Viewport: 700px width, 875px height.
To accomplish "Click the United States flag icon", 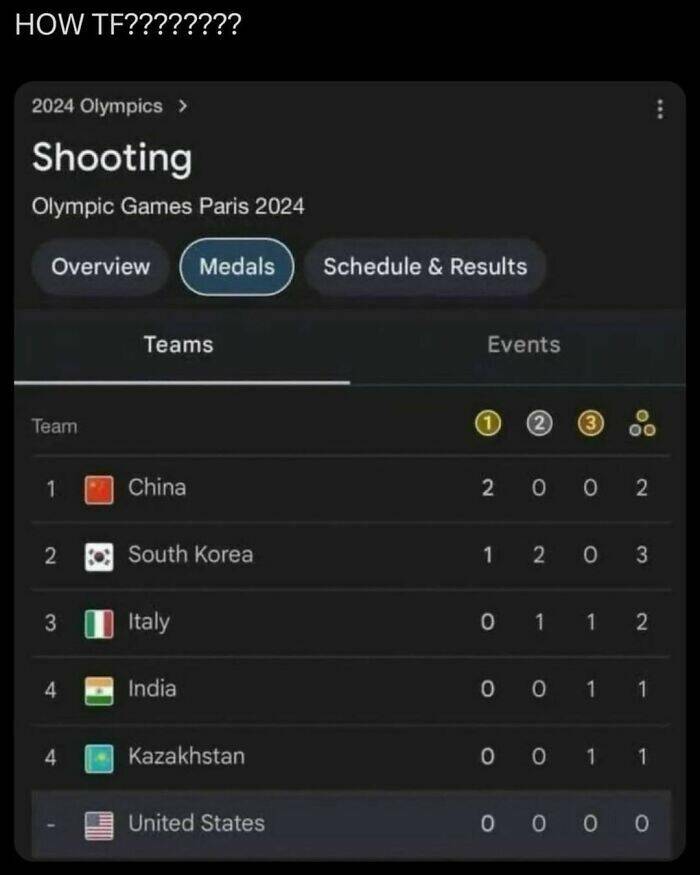I will click(x=99, y=824).
